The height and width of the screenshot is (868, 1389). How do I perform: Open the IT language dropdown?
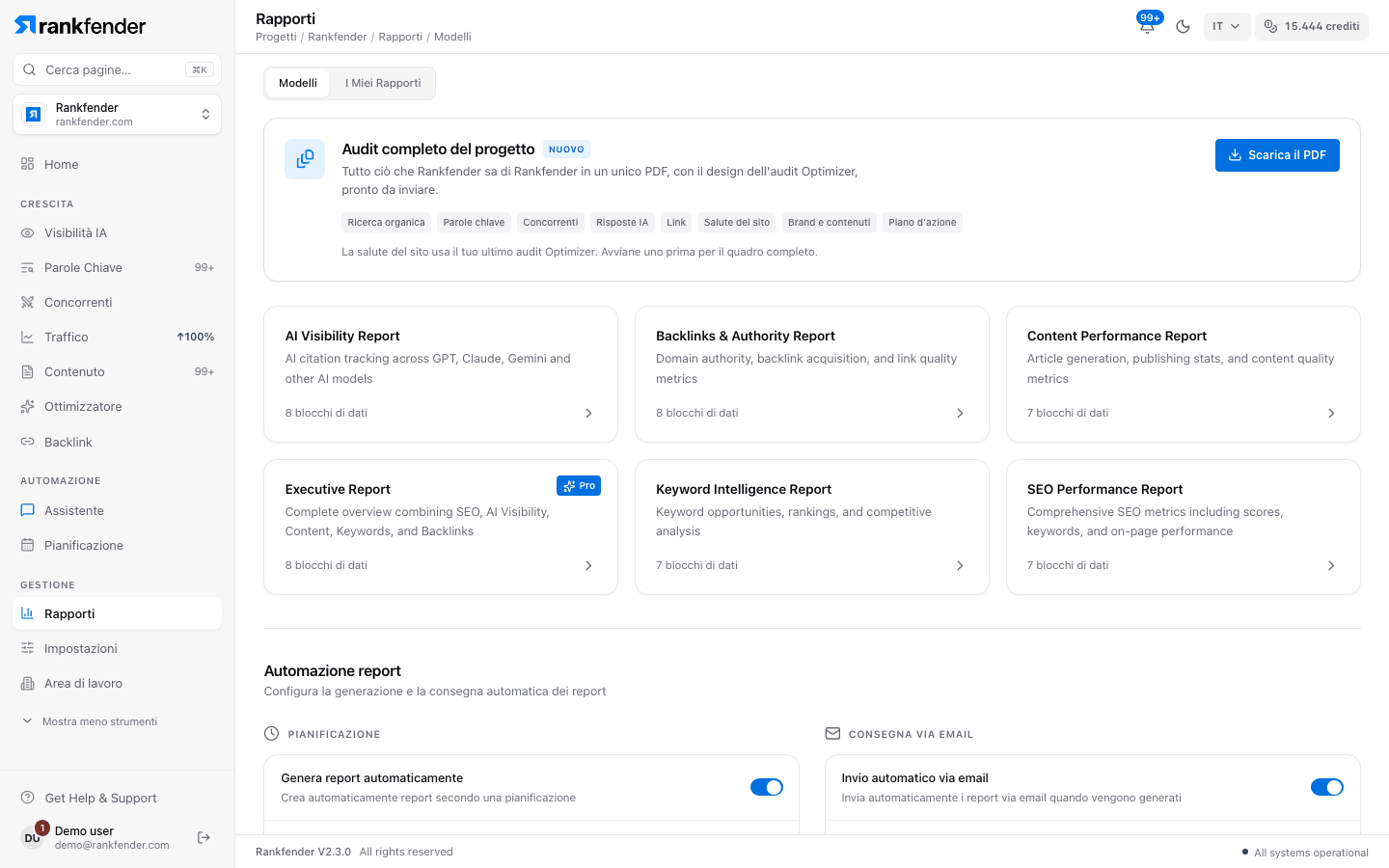pyautogui.click(x=1227, y=26)
